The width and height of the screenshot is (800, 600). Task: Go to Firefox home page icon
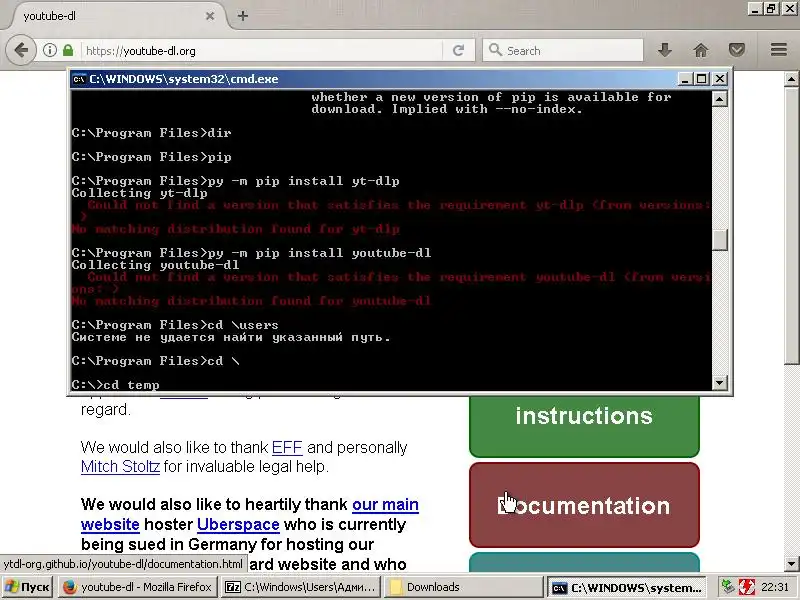point(701,50)
